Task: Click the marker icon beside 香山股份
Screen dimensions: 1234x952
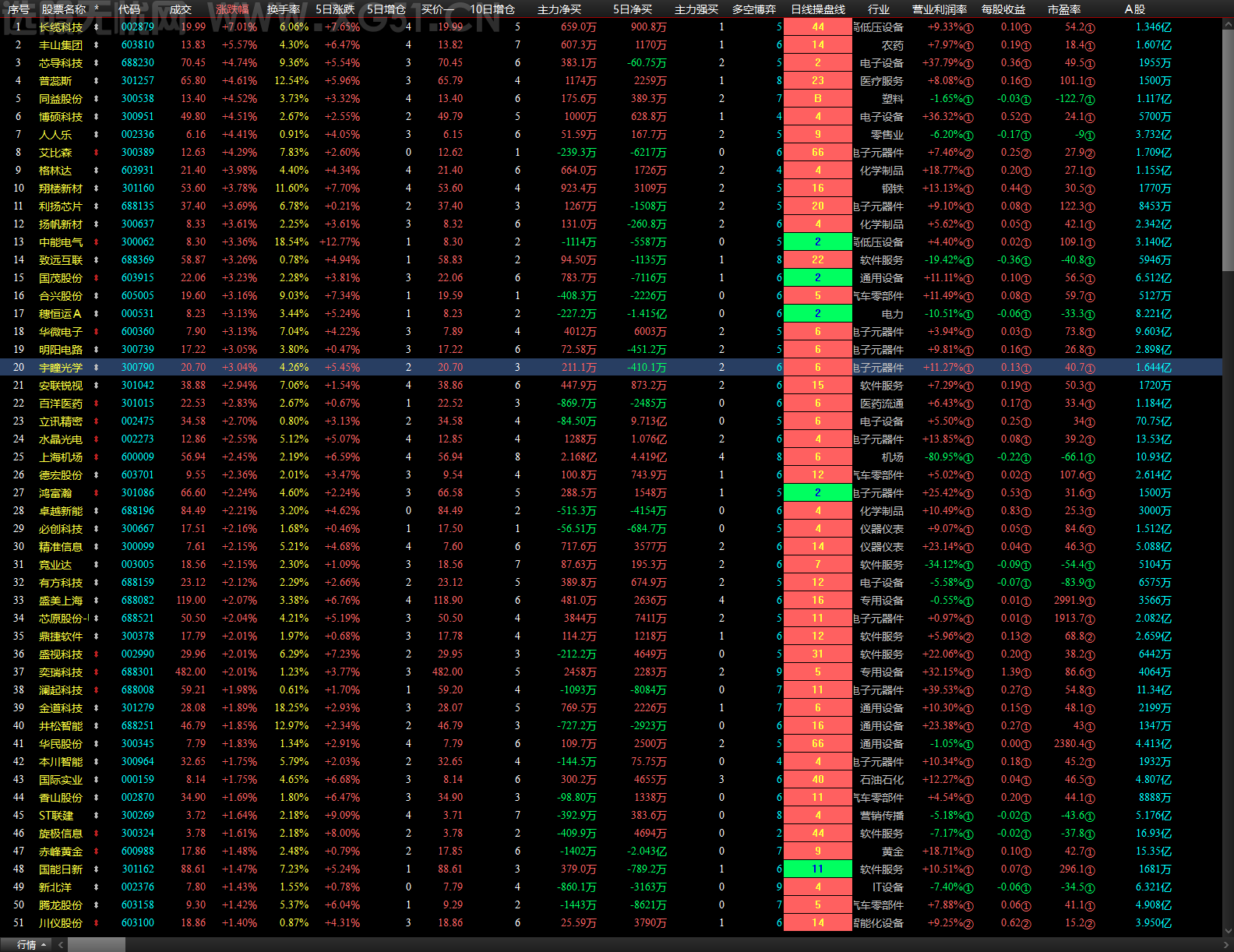Action: [97, 798]
